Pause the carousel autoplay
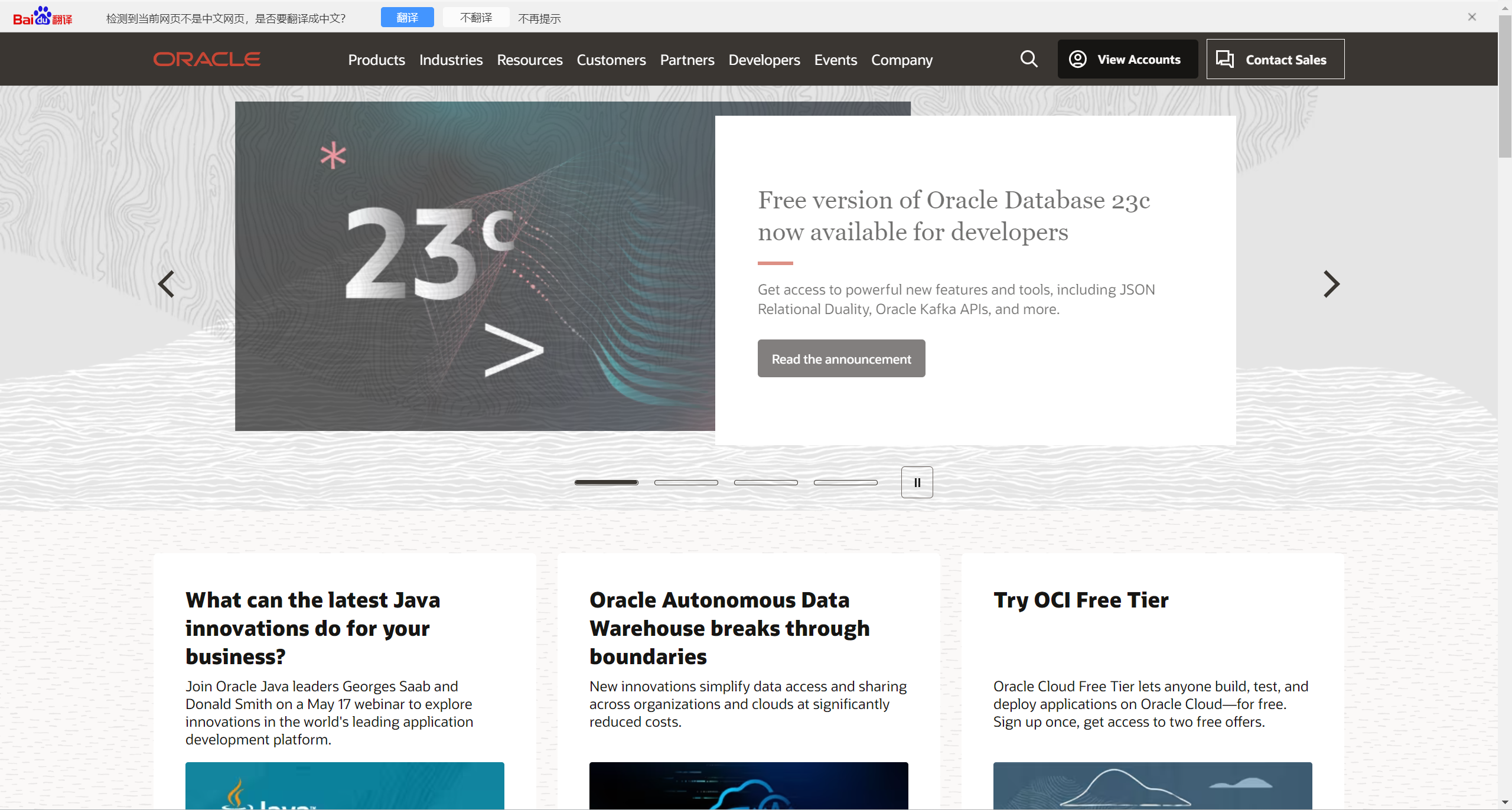The image size is (1512, 810). point(917,482)
